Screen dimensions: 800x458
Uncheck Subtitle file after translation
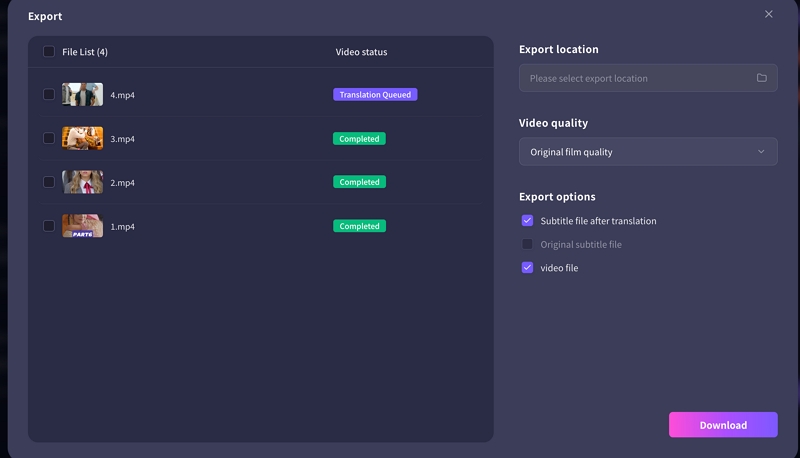pyautogui.click(x=527, y=221)
